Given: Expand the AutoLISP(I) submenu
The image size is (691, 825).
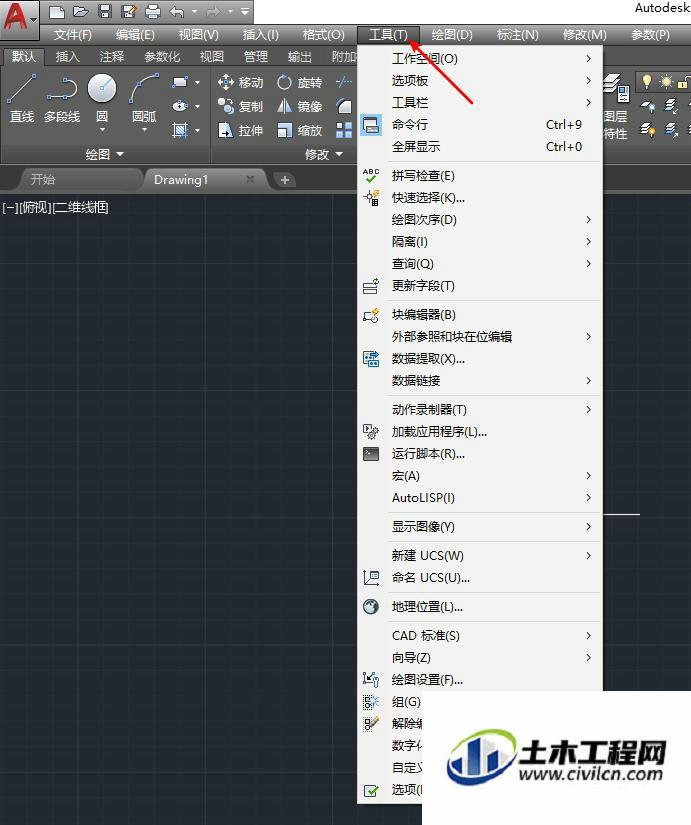Looking at the screenshot, I should click(480, 498).
